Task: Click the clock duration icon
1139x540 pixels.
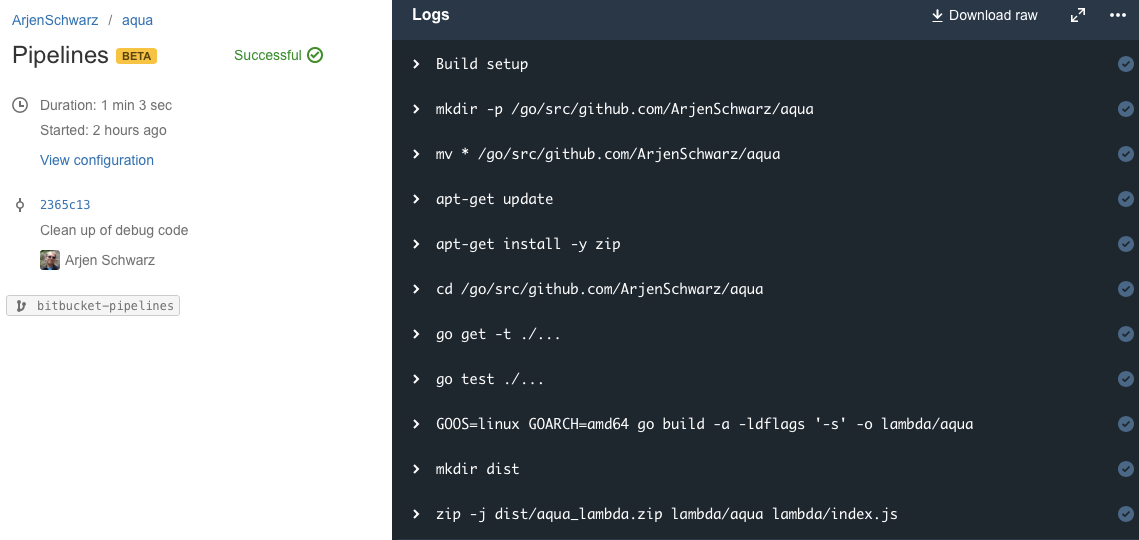Action: (x=20, y=105)
